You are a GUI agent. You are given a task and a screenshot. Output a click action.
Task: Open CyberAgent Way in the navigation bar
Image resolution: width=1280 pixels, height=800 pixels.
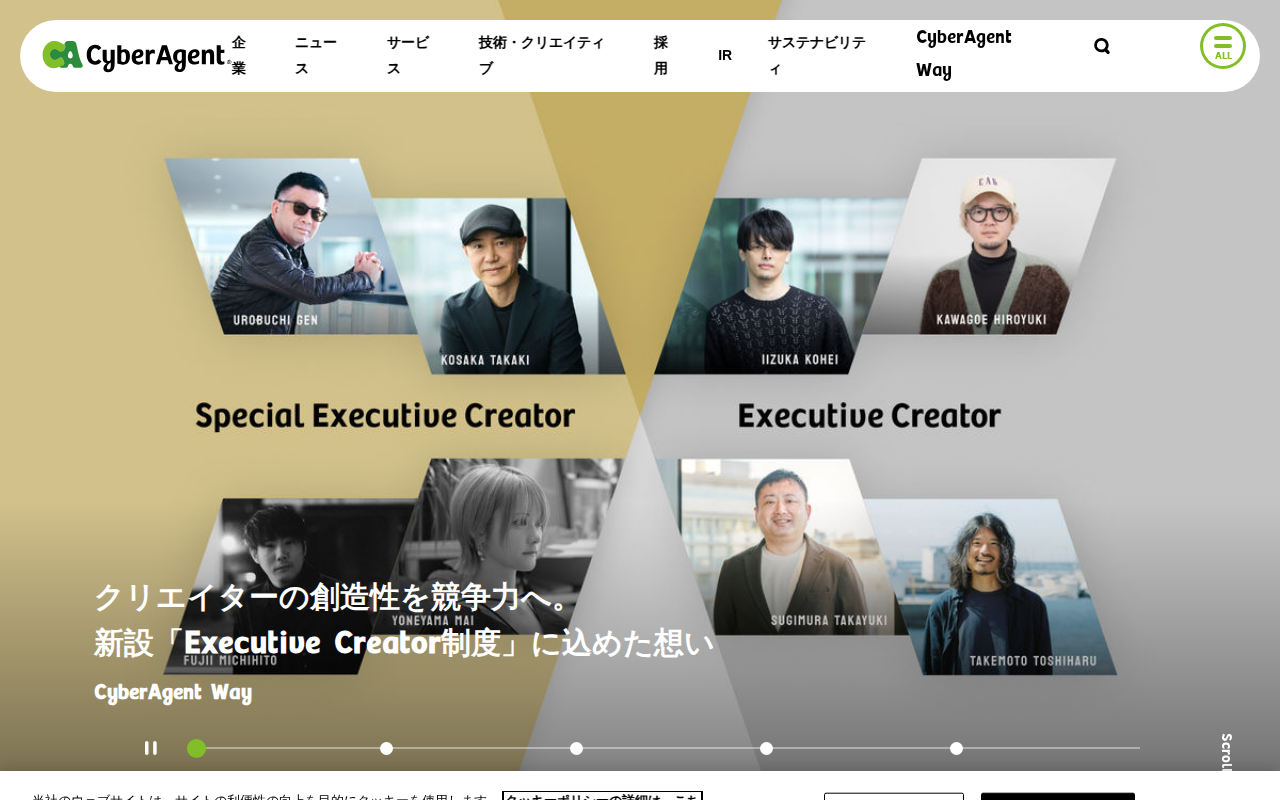pos(964,54)
